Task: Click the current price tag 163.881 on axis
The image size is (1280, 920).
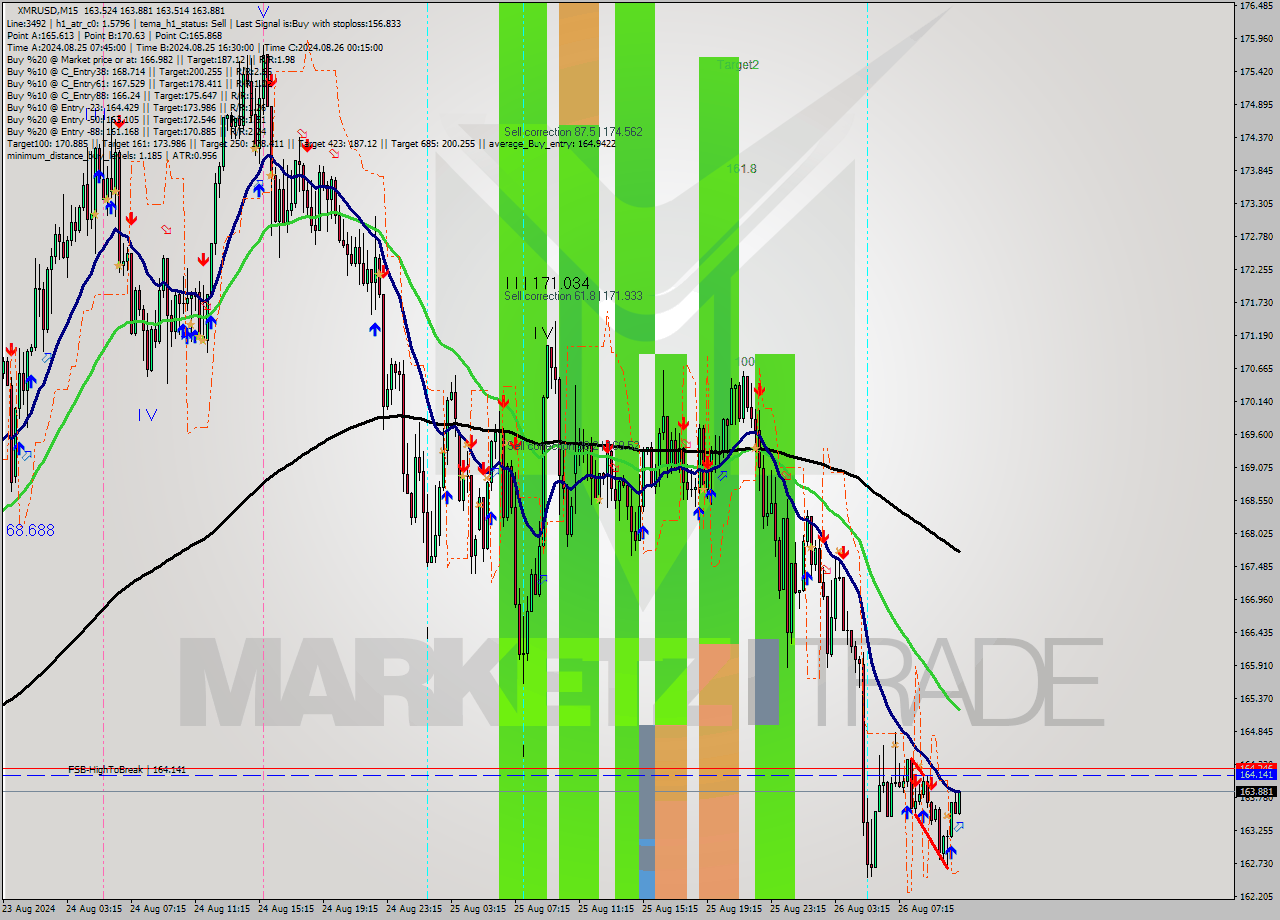Action: tap(1256, 791)
